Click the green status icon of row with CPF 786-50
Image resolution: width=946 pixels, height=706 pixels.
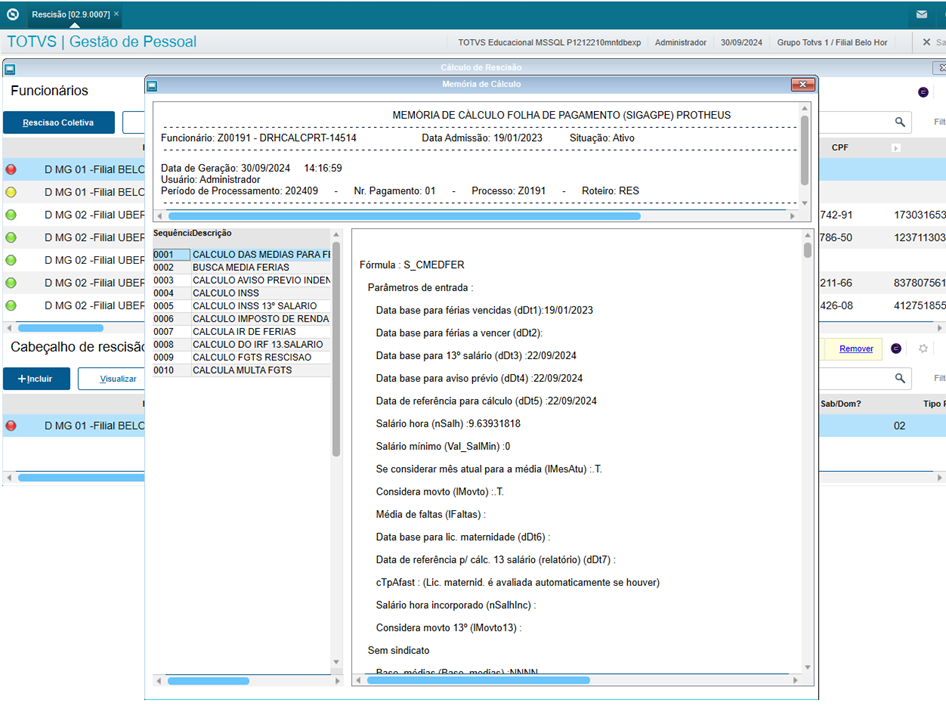[11, 238]
